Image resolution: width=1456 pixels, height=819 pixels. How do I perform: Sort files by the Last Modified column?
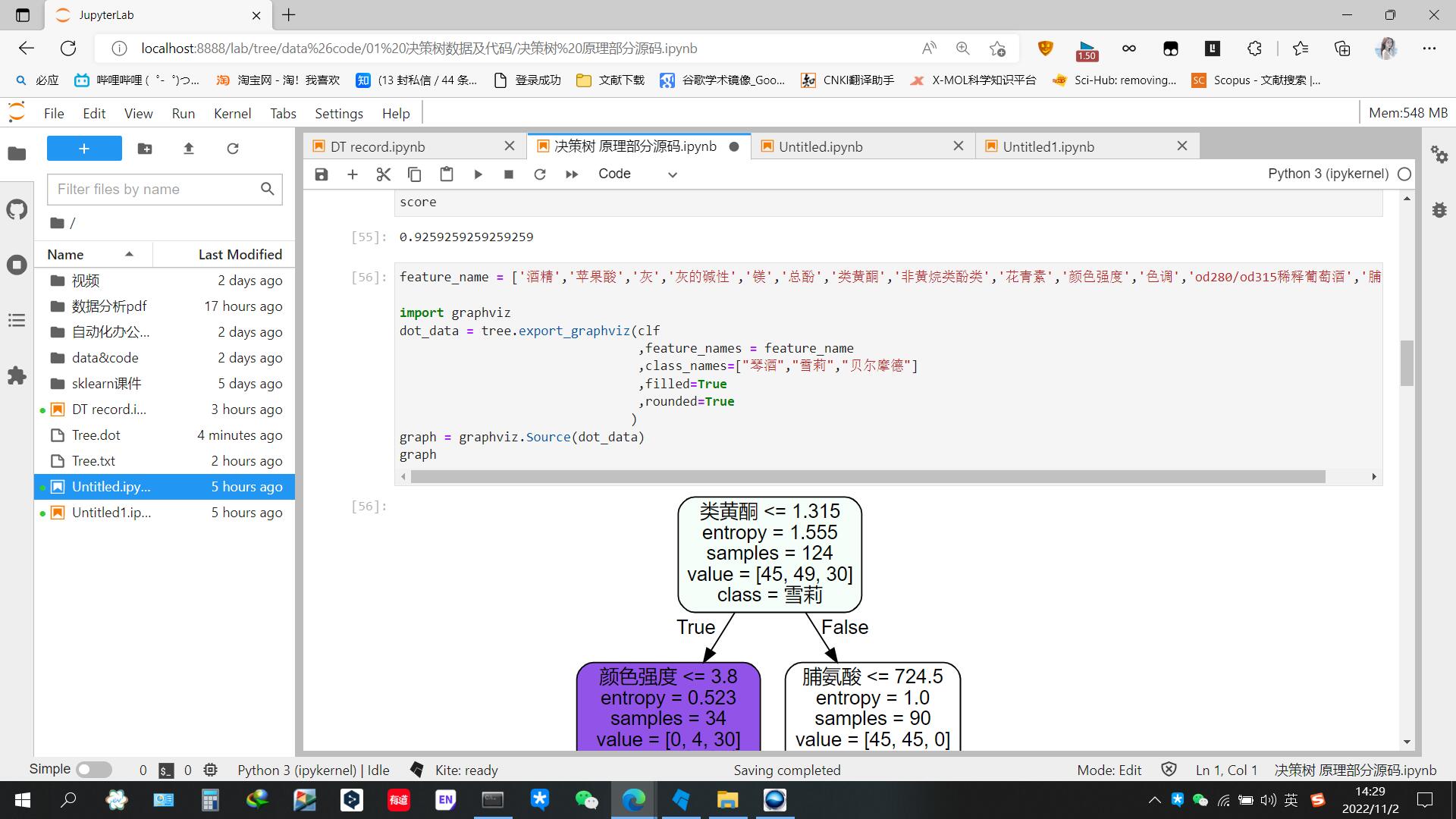point(240,255)
